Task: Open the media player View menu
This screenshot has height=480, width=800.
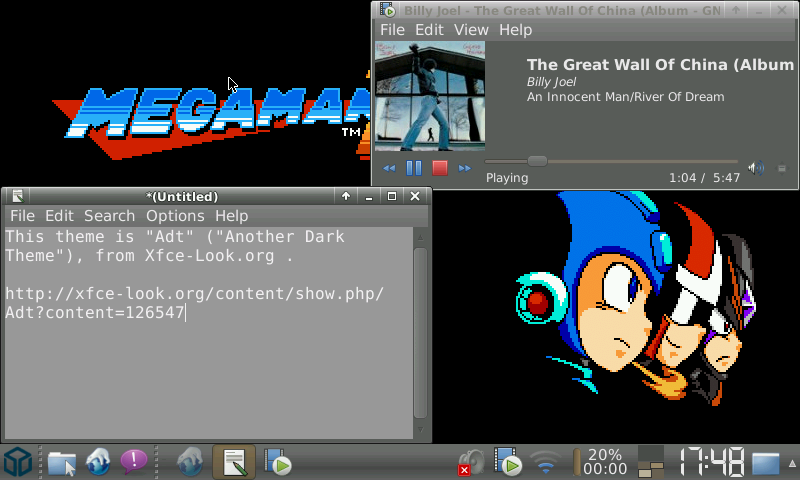Action: click(x=471, y=30)
